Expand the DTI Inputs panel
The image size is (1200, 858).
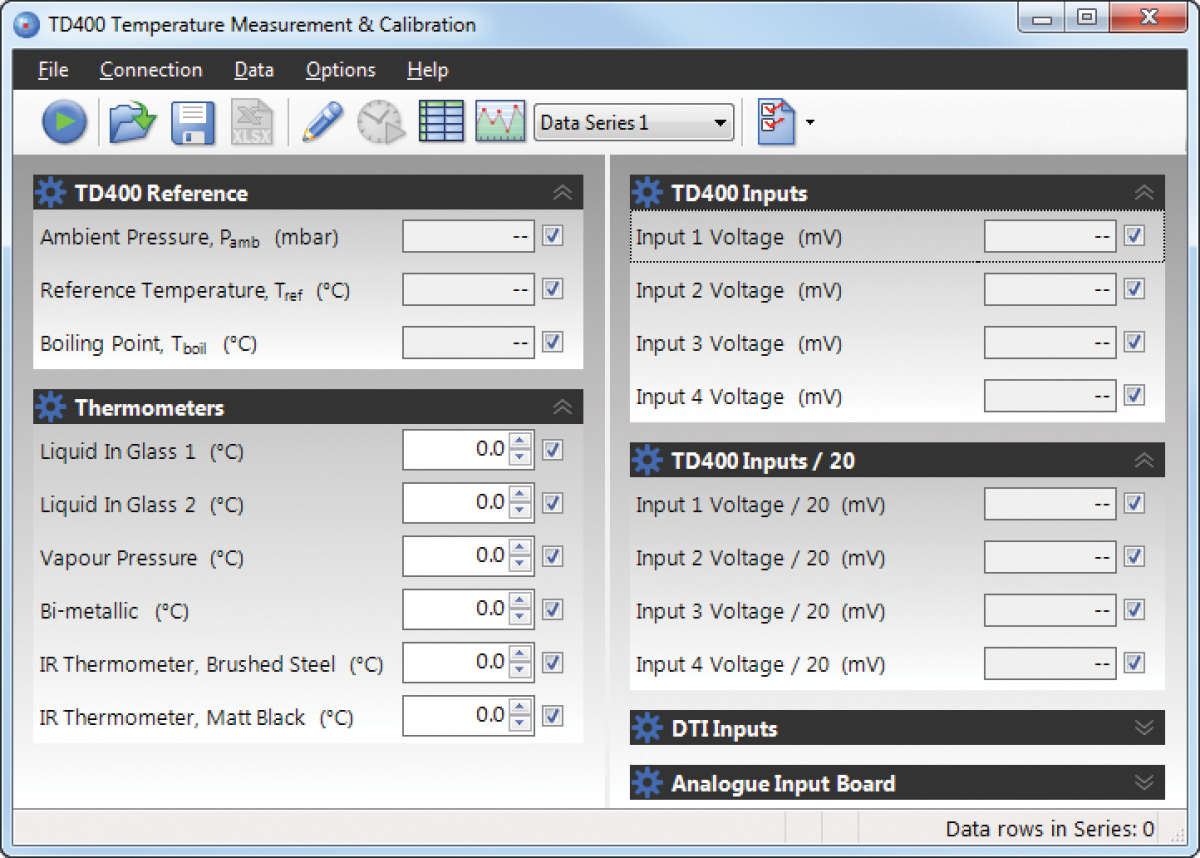point(1145,728)
